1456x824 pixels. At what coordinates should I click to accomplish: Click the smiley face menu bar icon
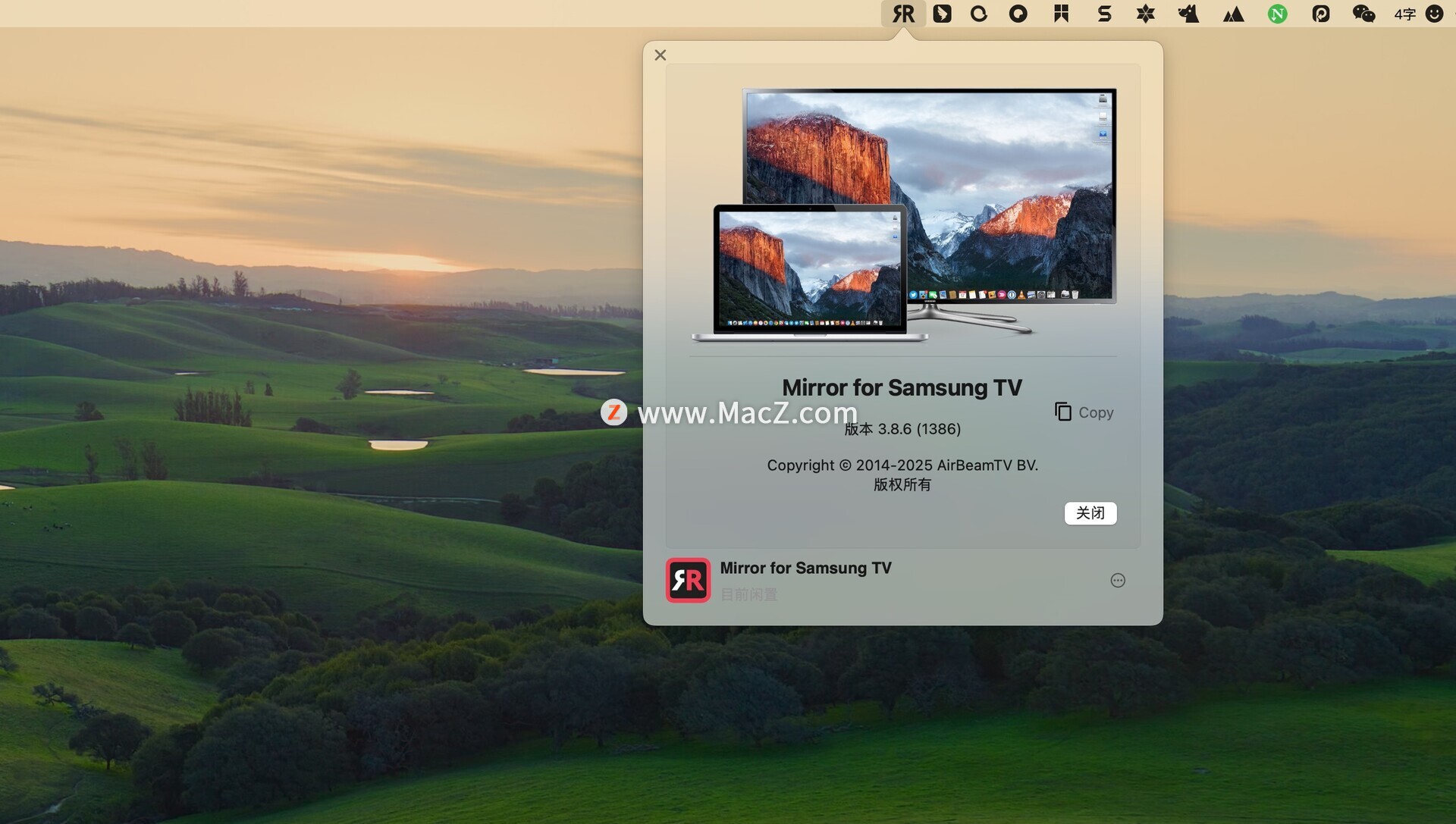click(x=1434, y=14)
